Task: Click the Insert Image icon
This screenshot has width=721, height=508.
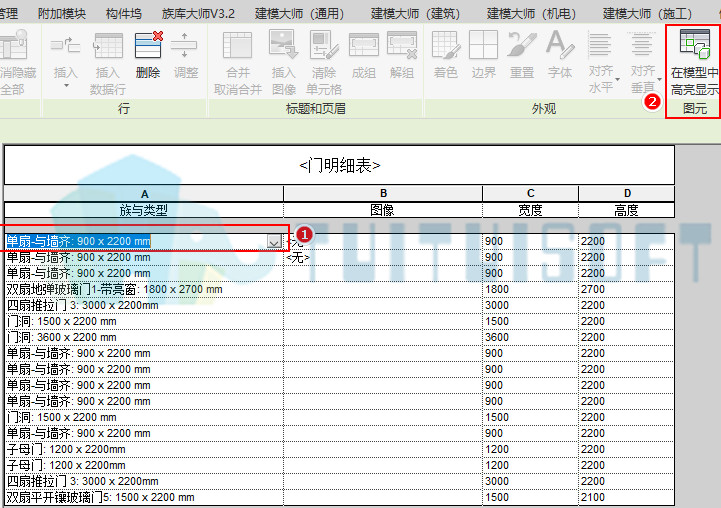Action: click(x=283, y=45)
